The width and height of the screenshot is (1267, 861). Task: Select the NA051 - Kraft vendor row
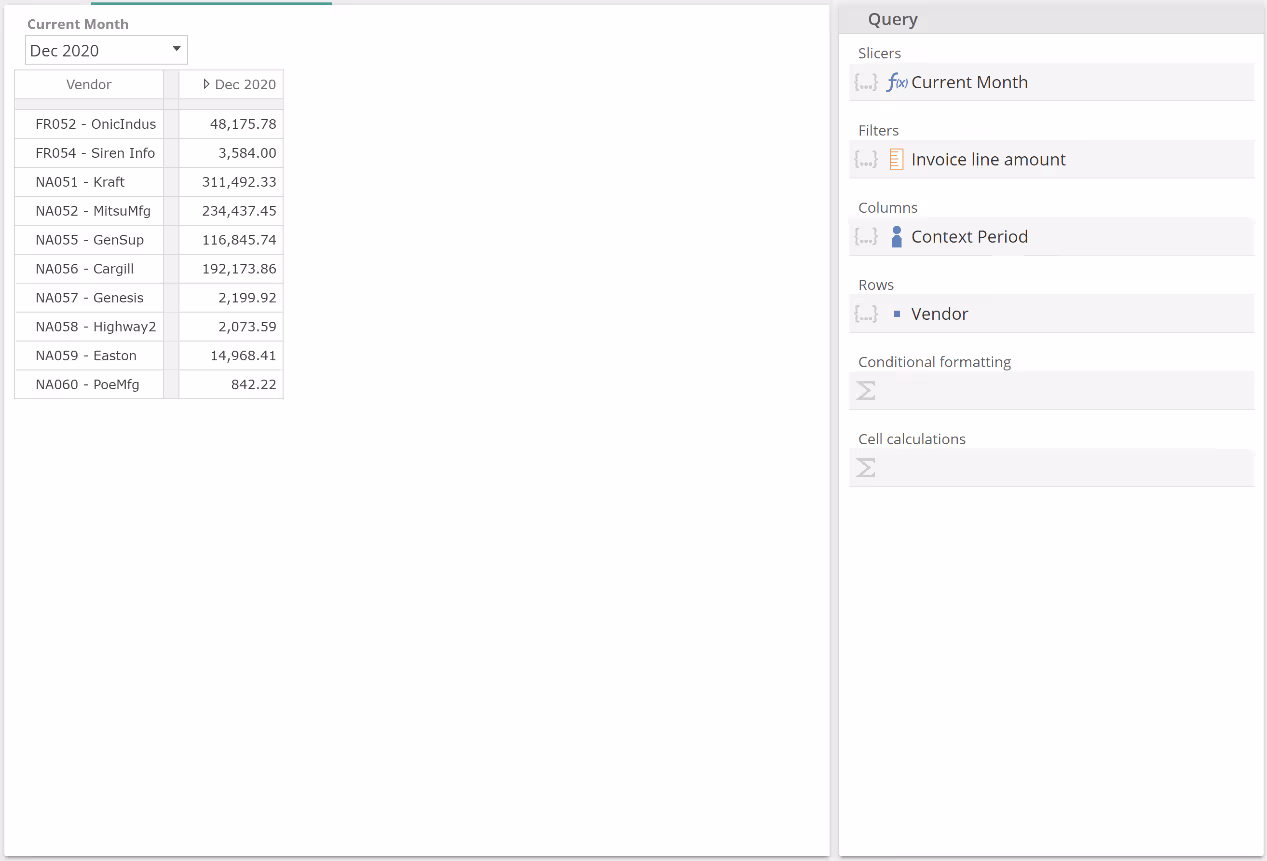pyautogui.click(x=80, y=183)
